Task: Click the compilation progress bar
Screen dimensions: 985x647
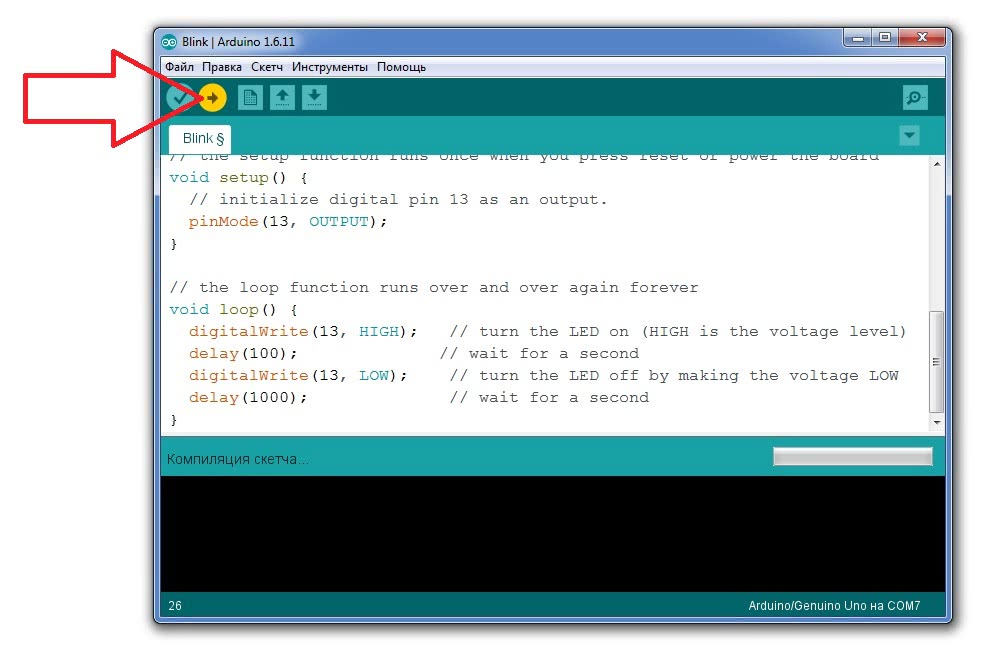Action: pyautogui.click(x=852, y=457)
